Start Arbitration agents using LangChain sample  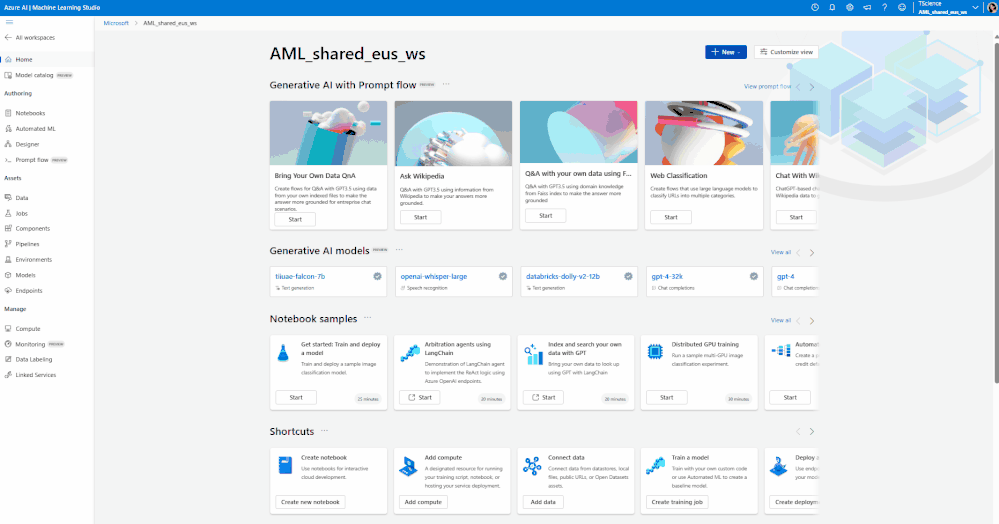pos(419,398)
